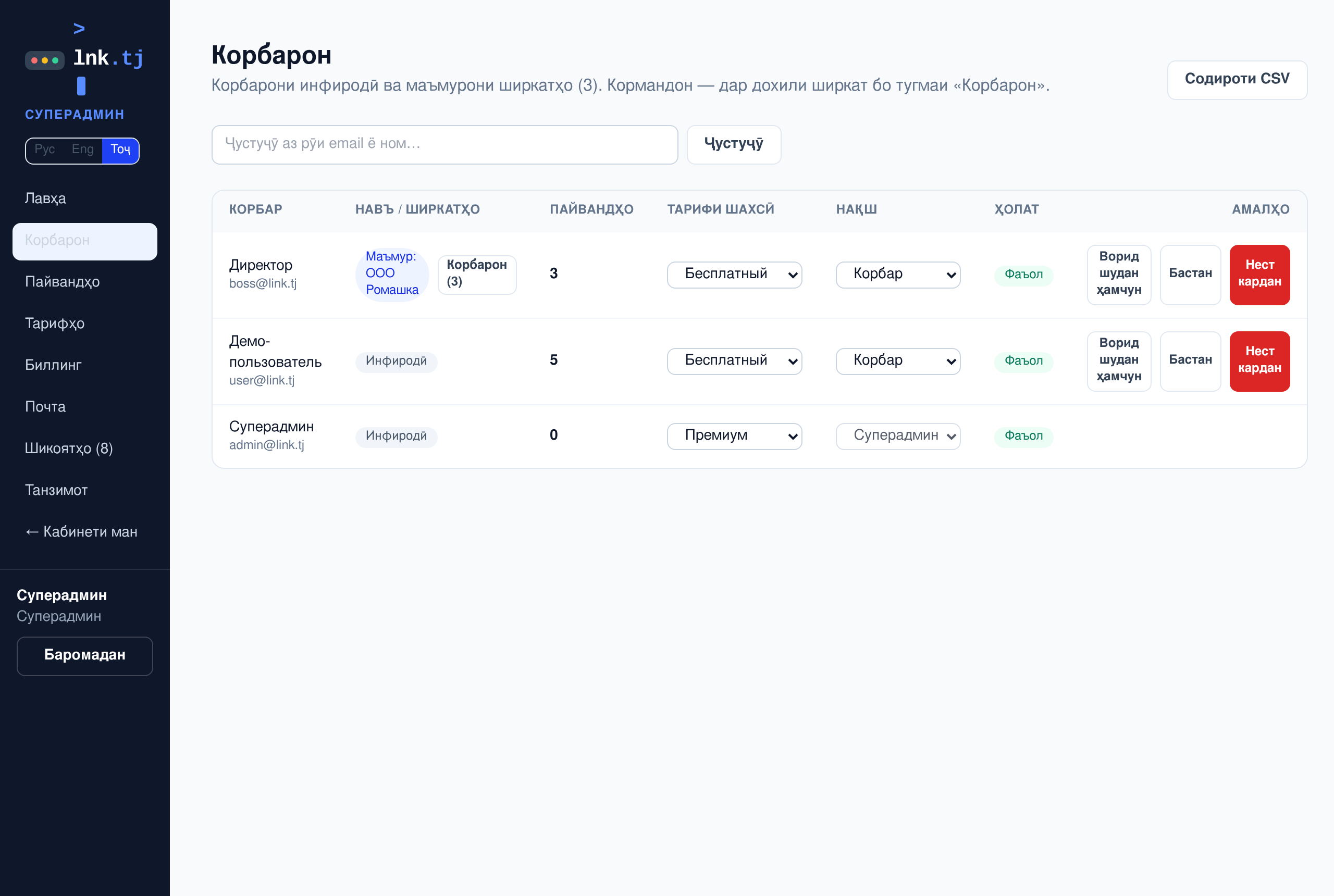
Task: Click the ПАЙВАНДҲО column header
Action: pyautogui.click(x=591, y=210)
